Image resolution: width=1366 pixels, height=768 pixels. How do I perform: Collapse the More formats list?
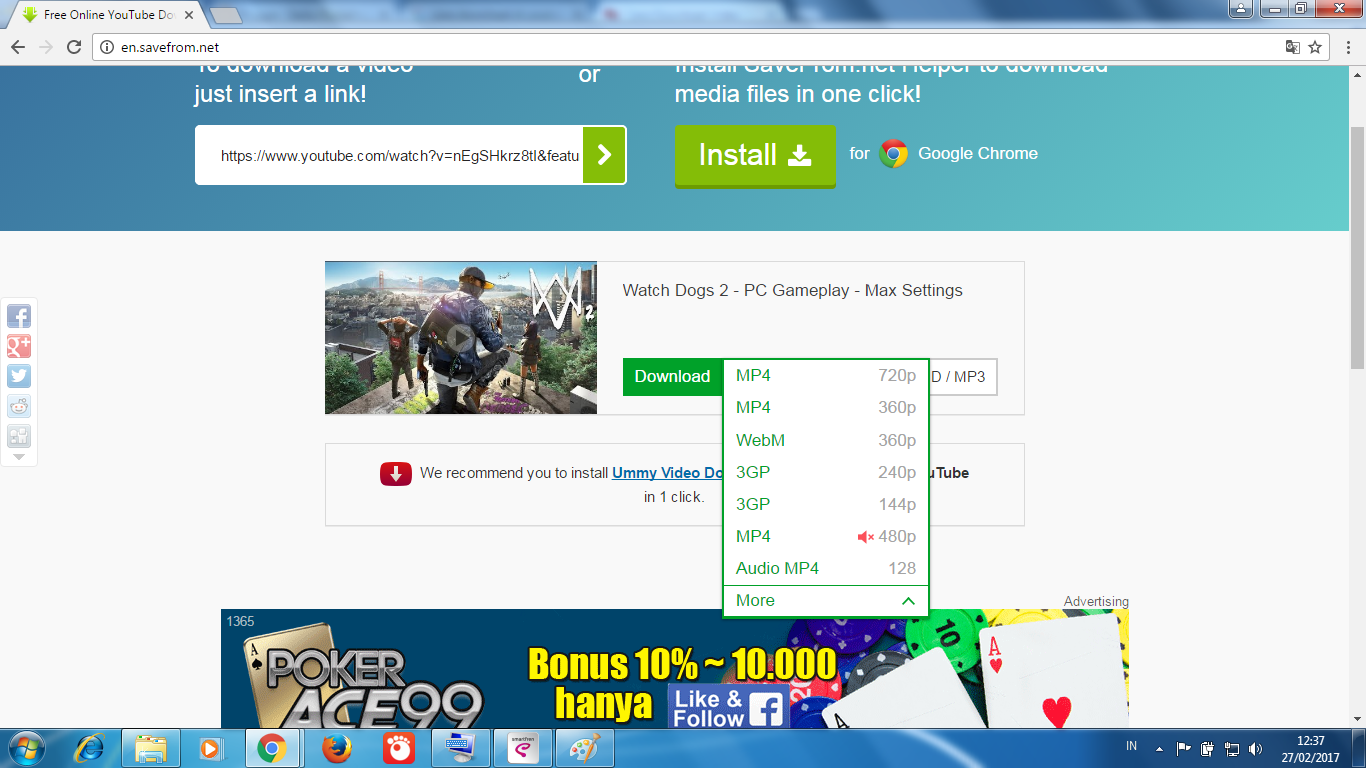pyautogui.click(x=826, y=600)
